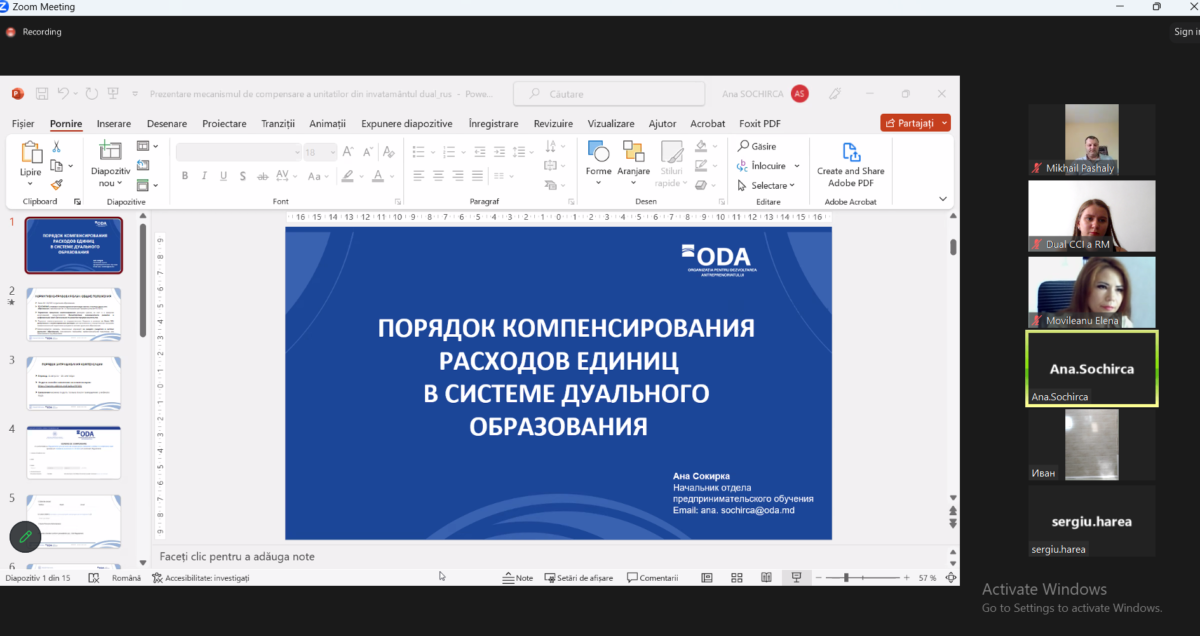Switch to the Foxit PDF tab

[x=760, y=124]
